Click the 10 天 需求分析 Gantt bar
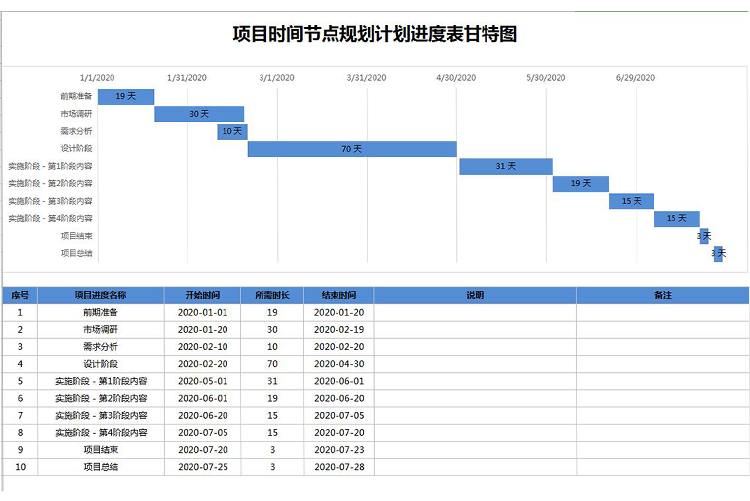Screen dimensions: 750x501 [x=232, y=131]
